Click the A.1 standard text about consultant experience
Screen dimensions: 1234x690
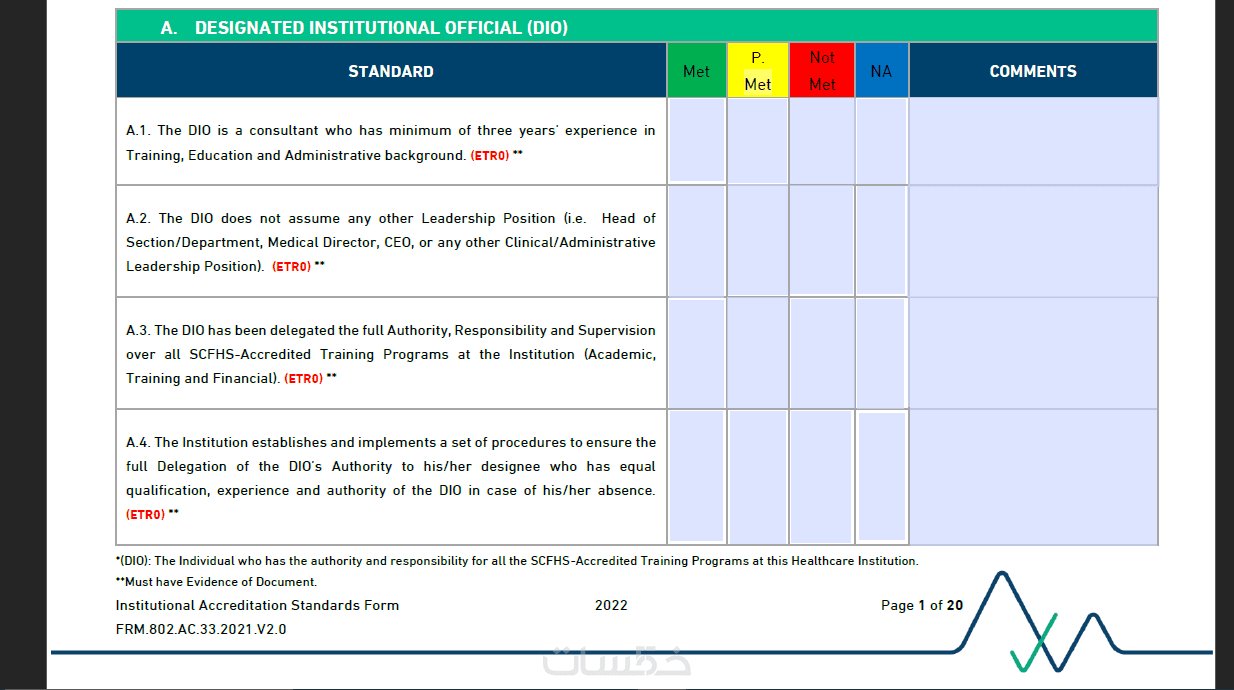click(391, 143)
